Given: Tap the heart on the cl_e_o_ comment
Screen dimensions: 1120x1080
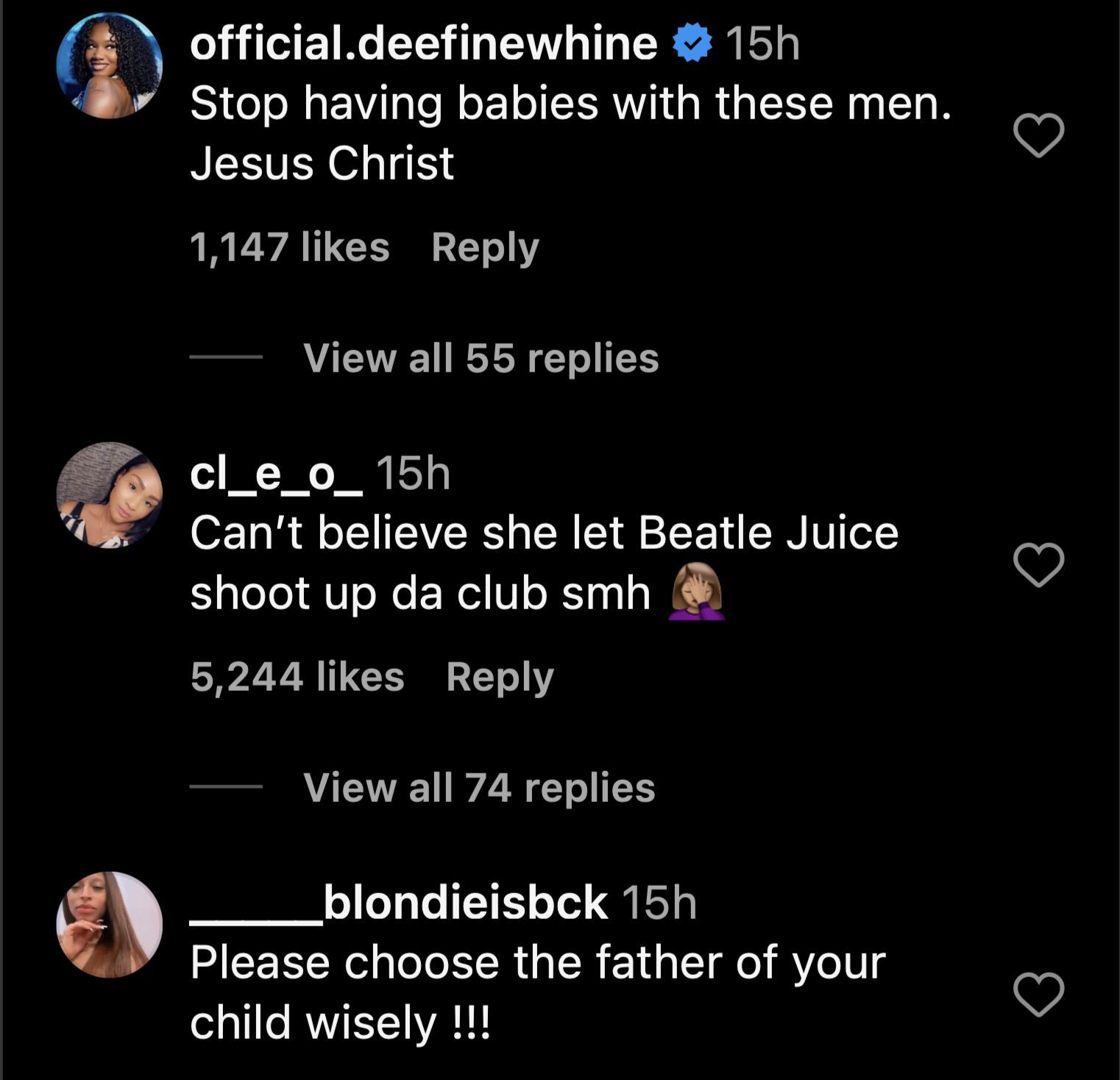Looking at the screenshot, I should click(x=1038, y=565).
